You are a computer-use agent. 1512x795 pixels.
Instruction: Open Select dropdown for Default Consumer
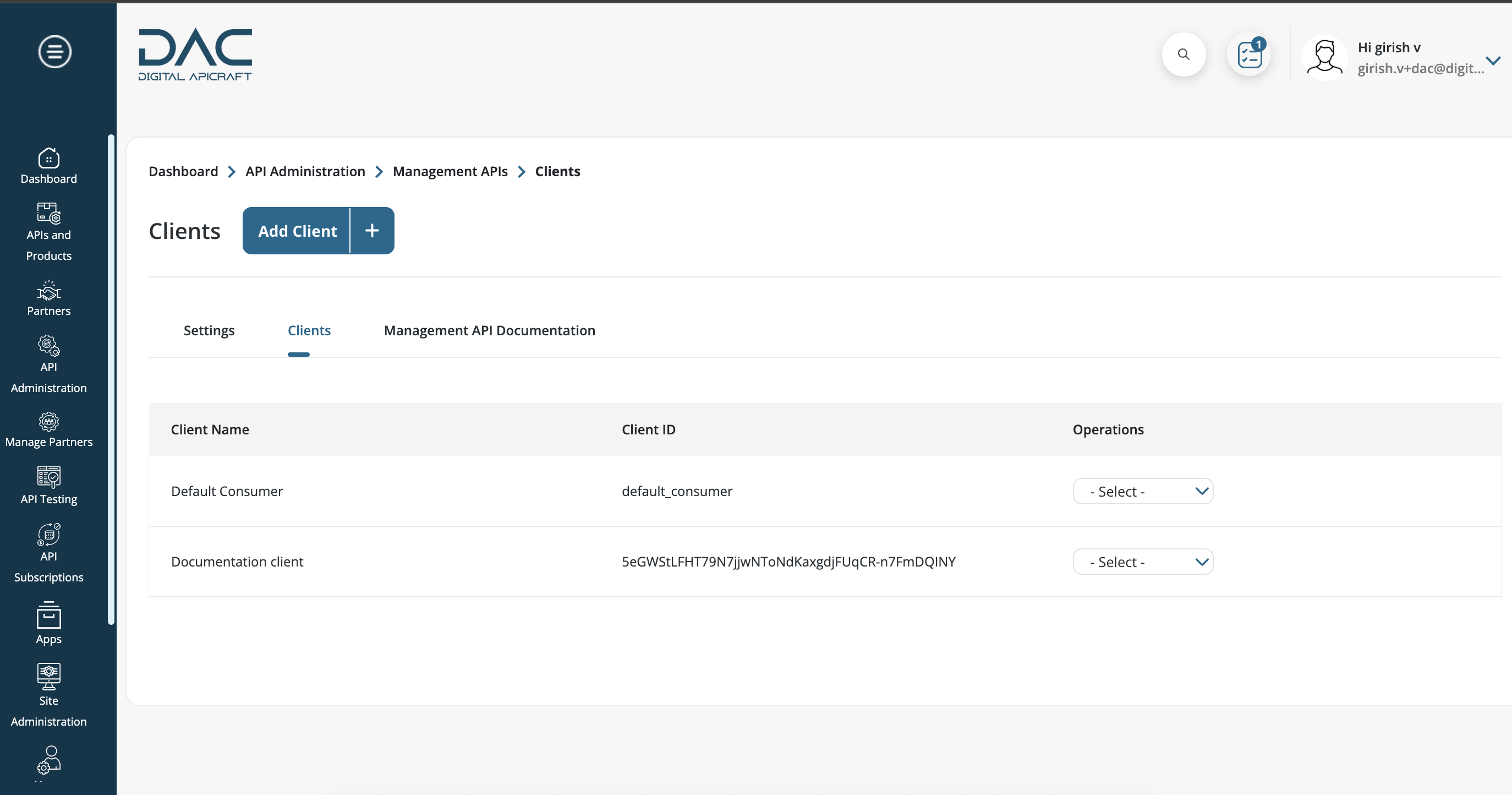pos(1143,492)
